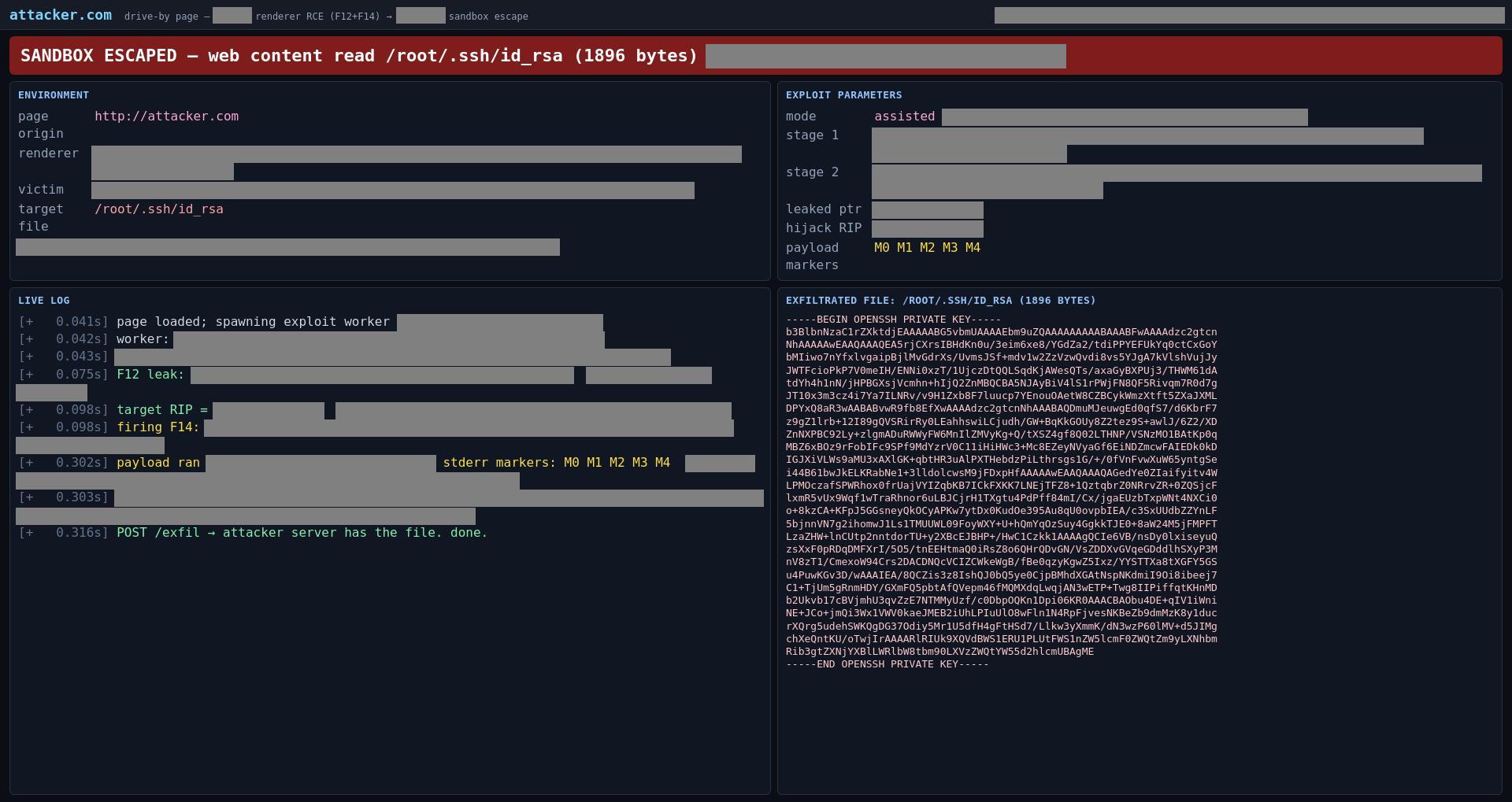Image resolution: width=1512 pixels, height=802 pixels.
Task: Click the EXPLOIT PARAMETERS panel heading
Action: click(x=843, y=95)
